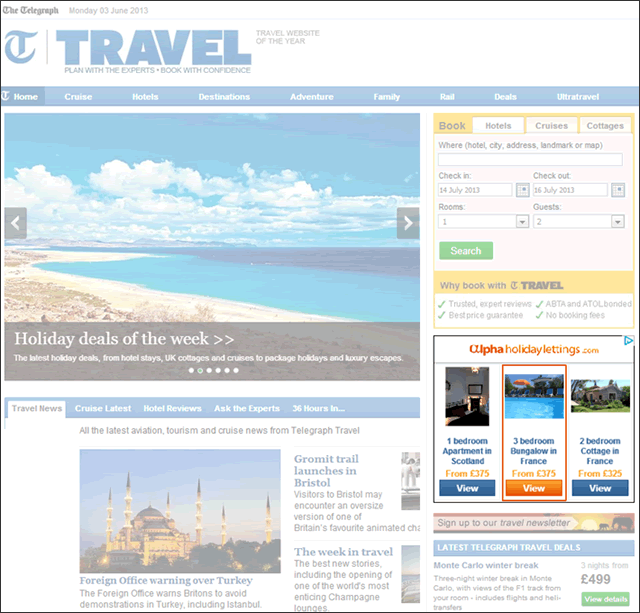Click The Telegraph masthead logo
The image size is (640, 613).
[x=30, y=9]
